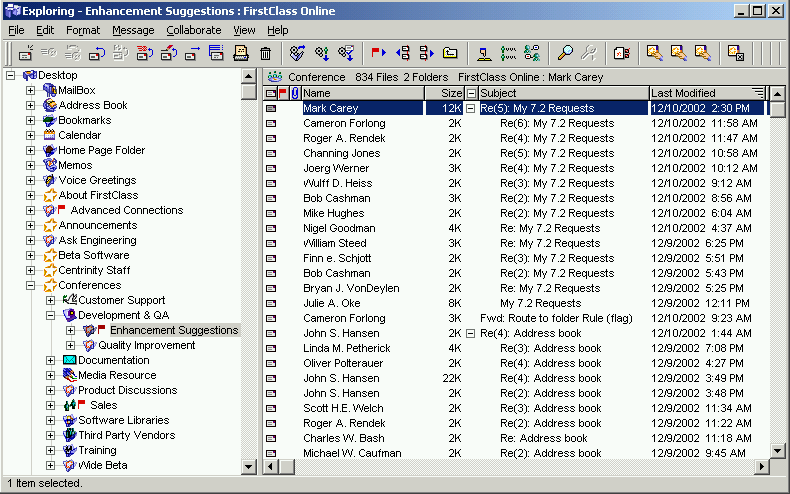Select Product Discussions in the tree
Image resolution: width=790 pixels, height=494 pixels.
click(x=127, y=390)
